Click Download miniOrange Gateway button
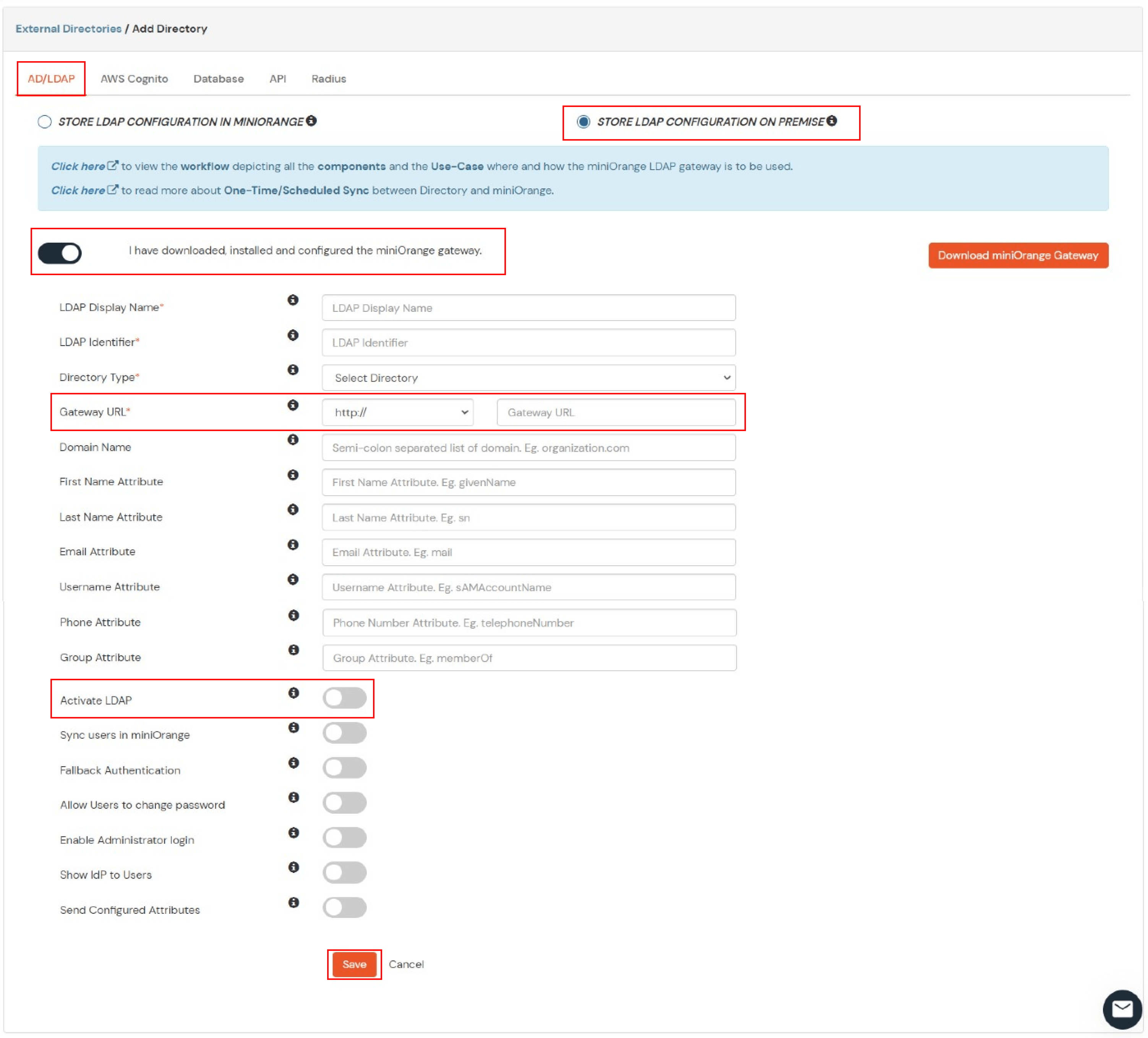This screenshot has height=1038, width=1148. (1018, 255)
